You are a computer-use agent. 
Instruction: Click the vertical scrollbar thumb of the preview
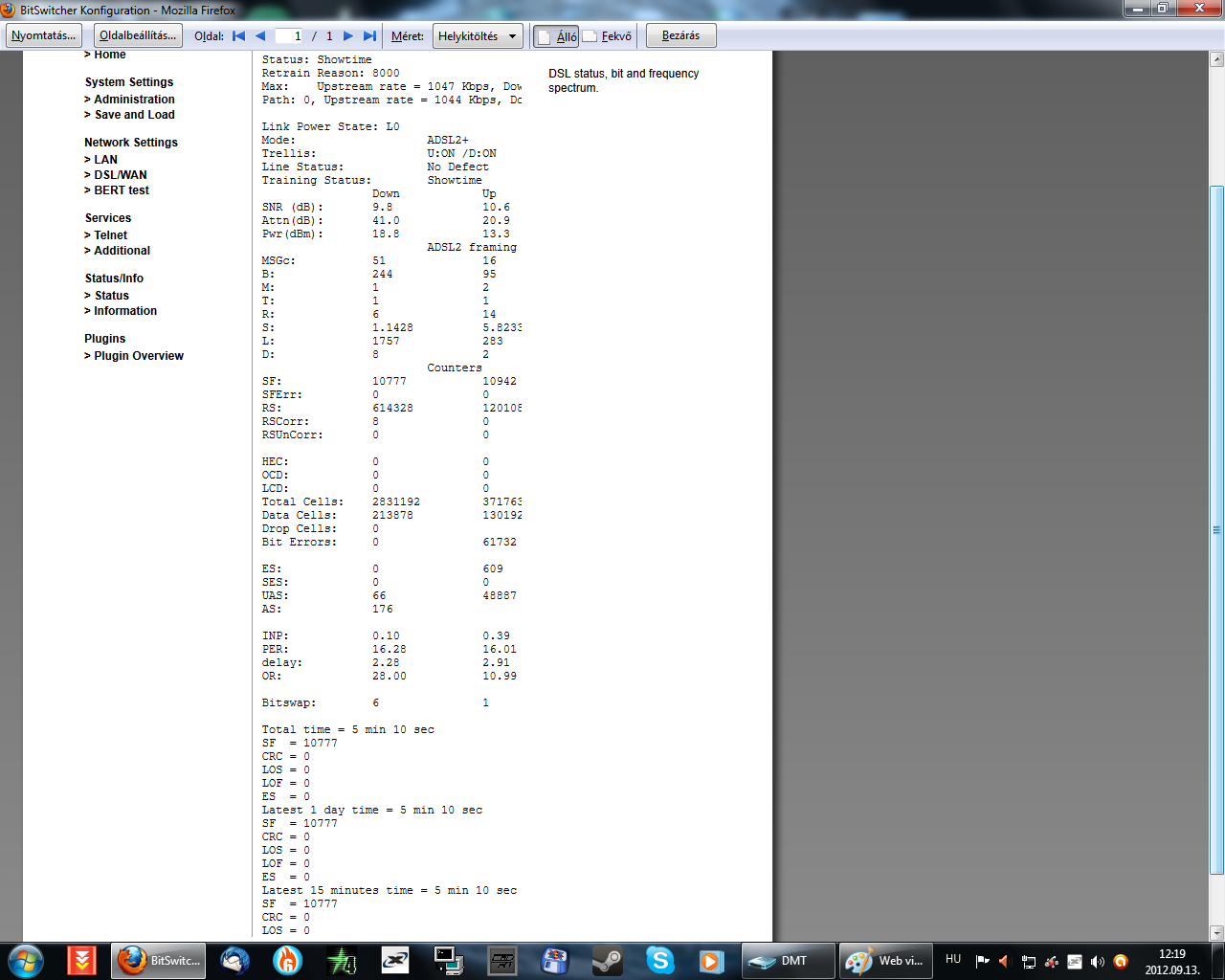pos(1216,529)
